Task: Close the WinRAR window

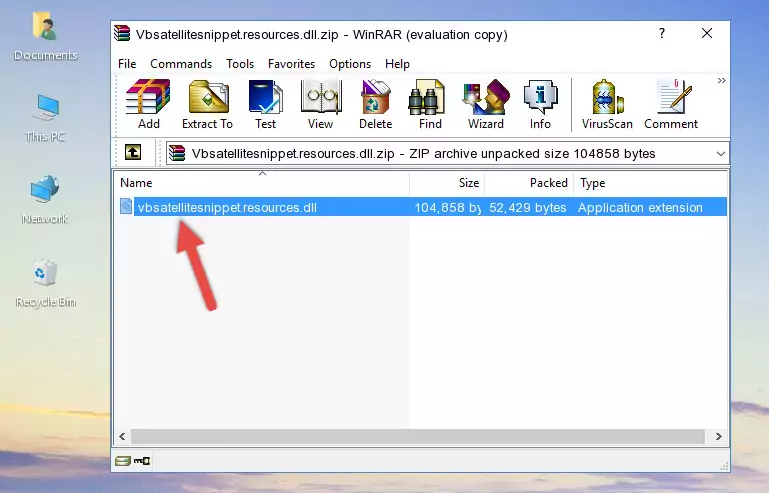Action: (x=707, y=33)
